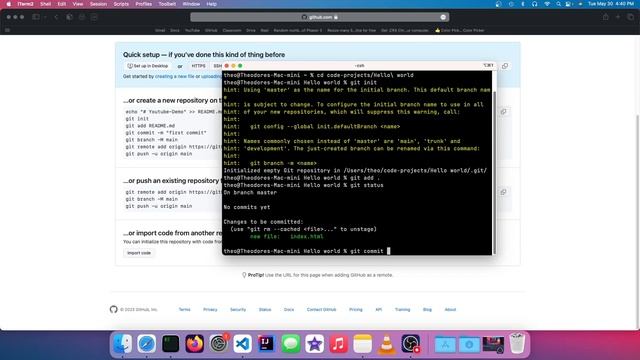Open the API footer link
This screenshot has width=640, height=360.
tap(378, 309)
